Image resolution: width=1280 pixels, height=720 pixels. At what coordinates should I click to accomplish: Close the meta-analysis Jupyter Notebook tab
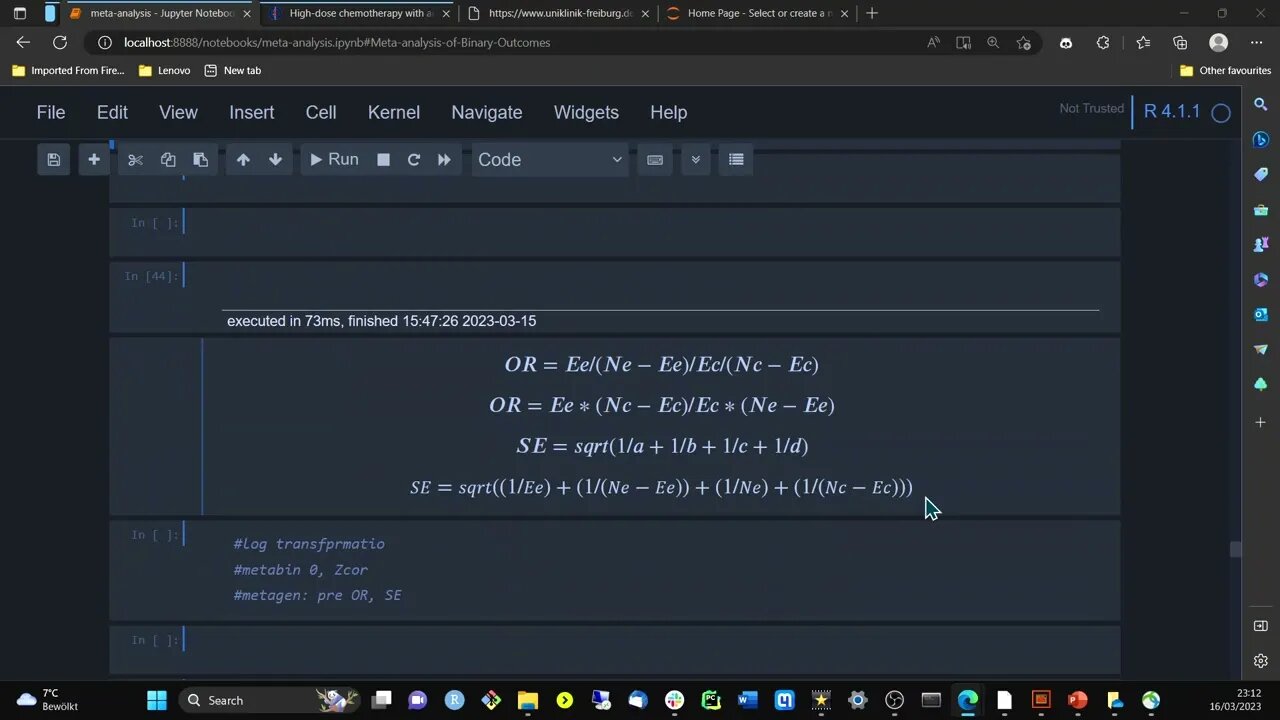[247, 14]
